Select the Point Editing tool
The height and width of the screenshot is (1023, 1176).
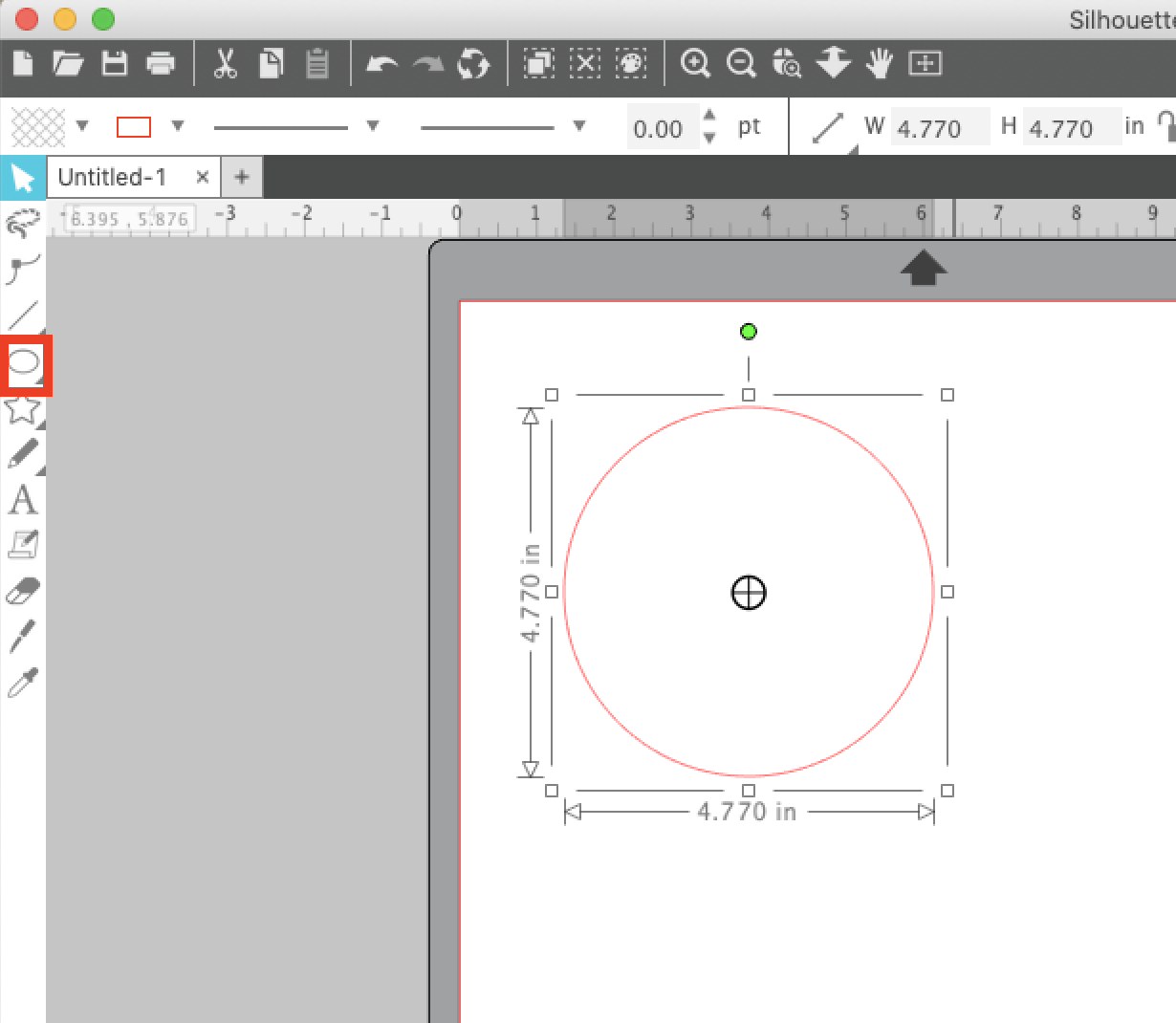coord(24,269)
